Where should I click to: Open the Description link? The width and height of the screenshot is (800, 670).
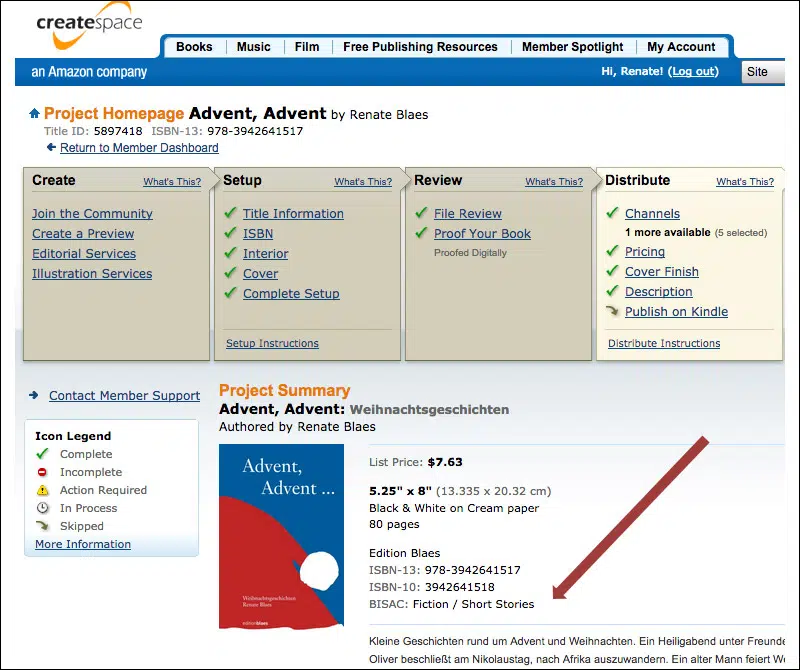(659, 291)
